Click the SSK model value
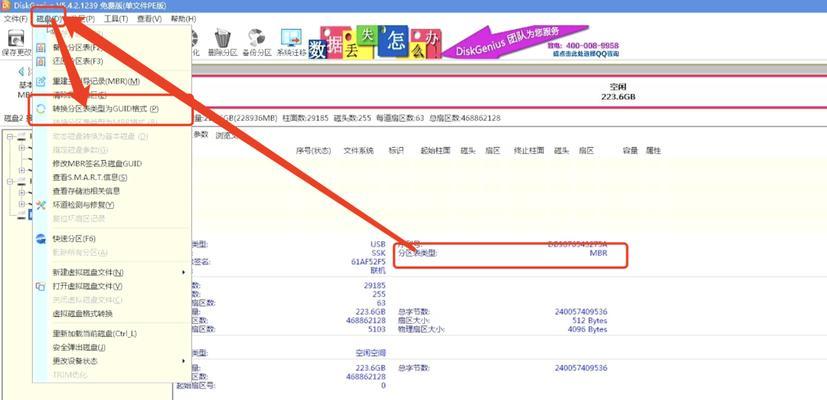 coord(379,253)
